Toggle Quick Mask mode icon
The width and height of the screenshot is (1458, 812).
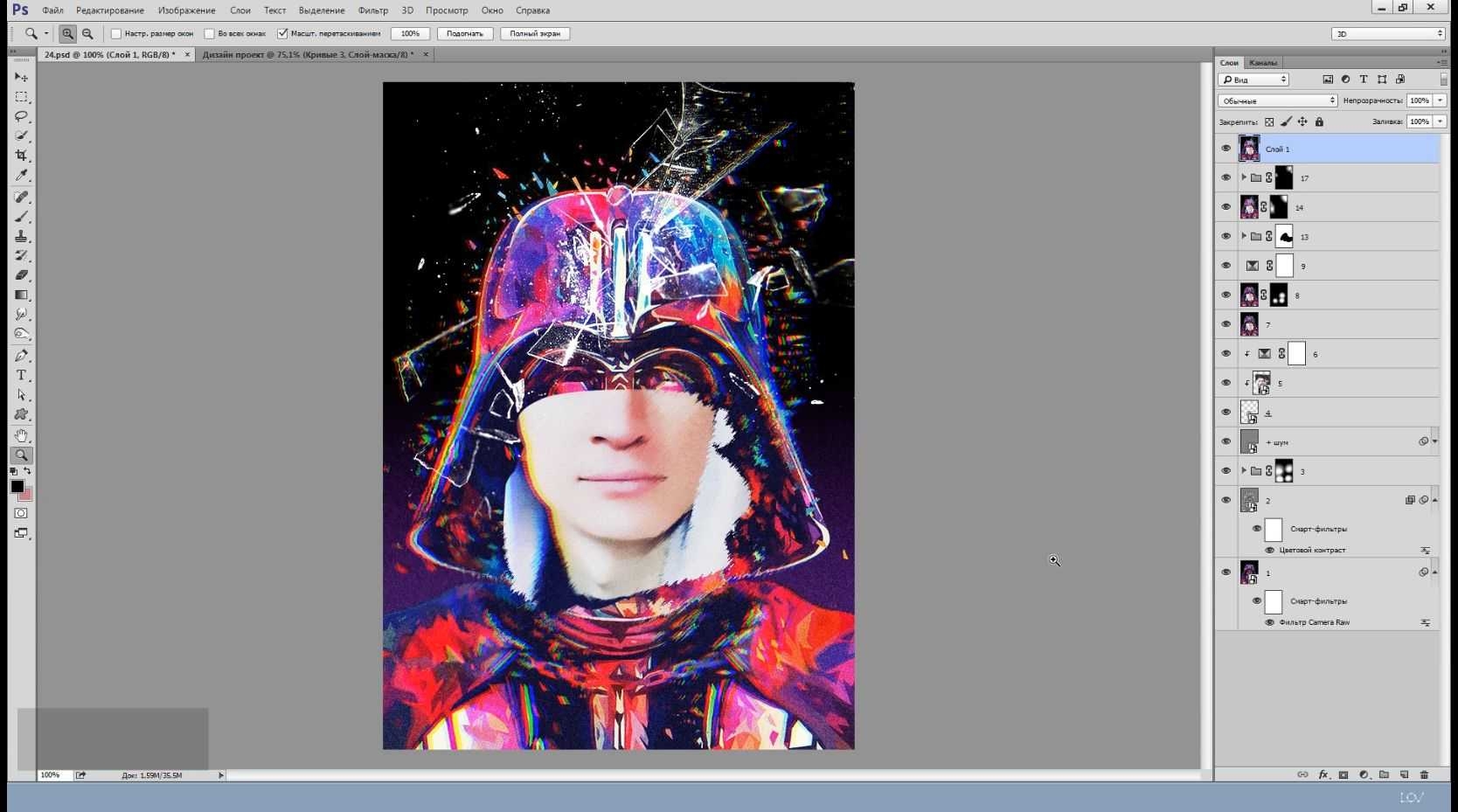[x=21, y=513]
